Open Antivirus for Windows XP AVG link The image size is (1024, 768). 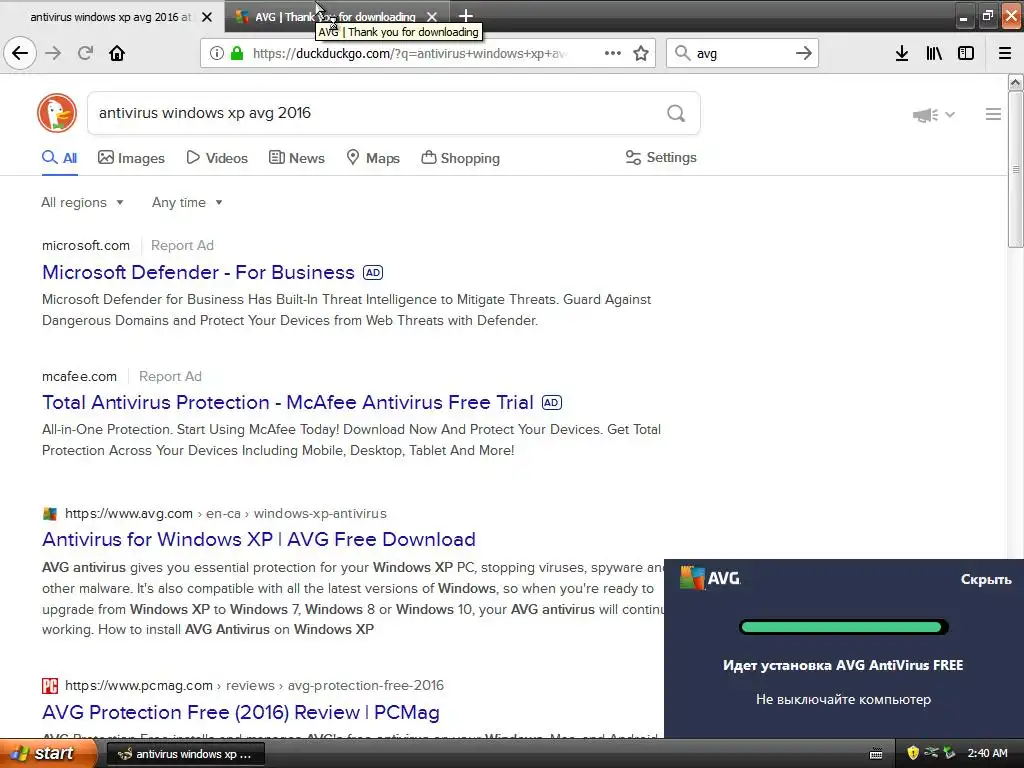click(259, 539)
